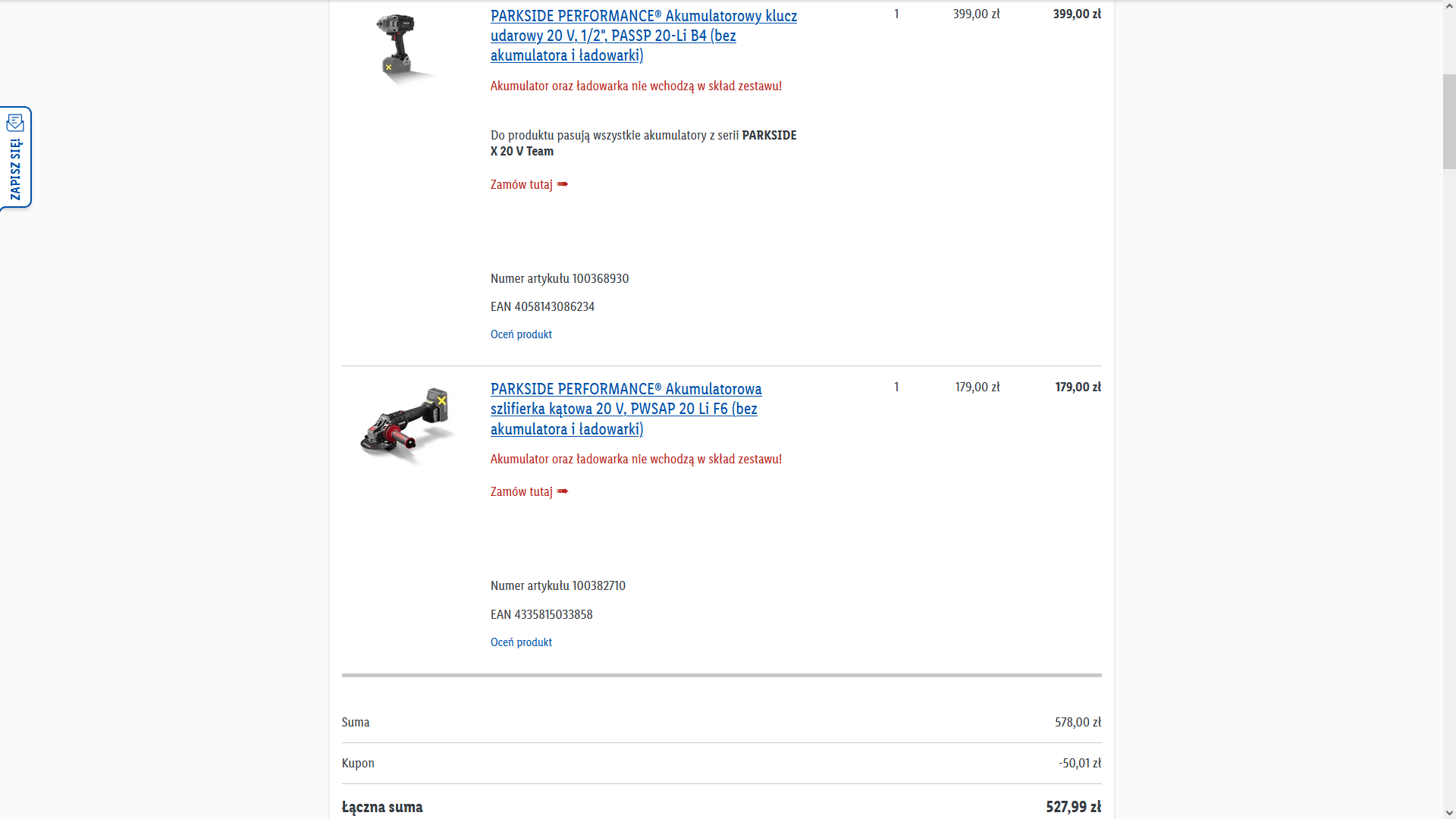Click the yellow X mark on the impact wrench image
The height and width of the screenshot is (819, 1456).
coord(388,67)
